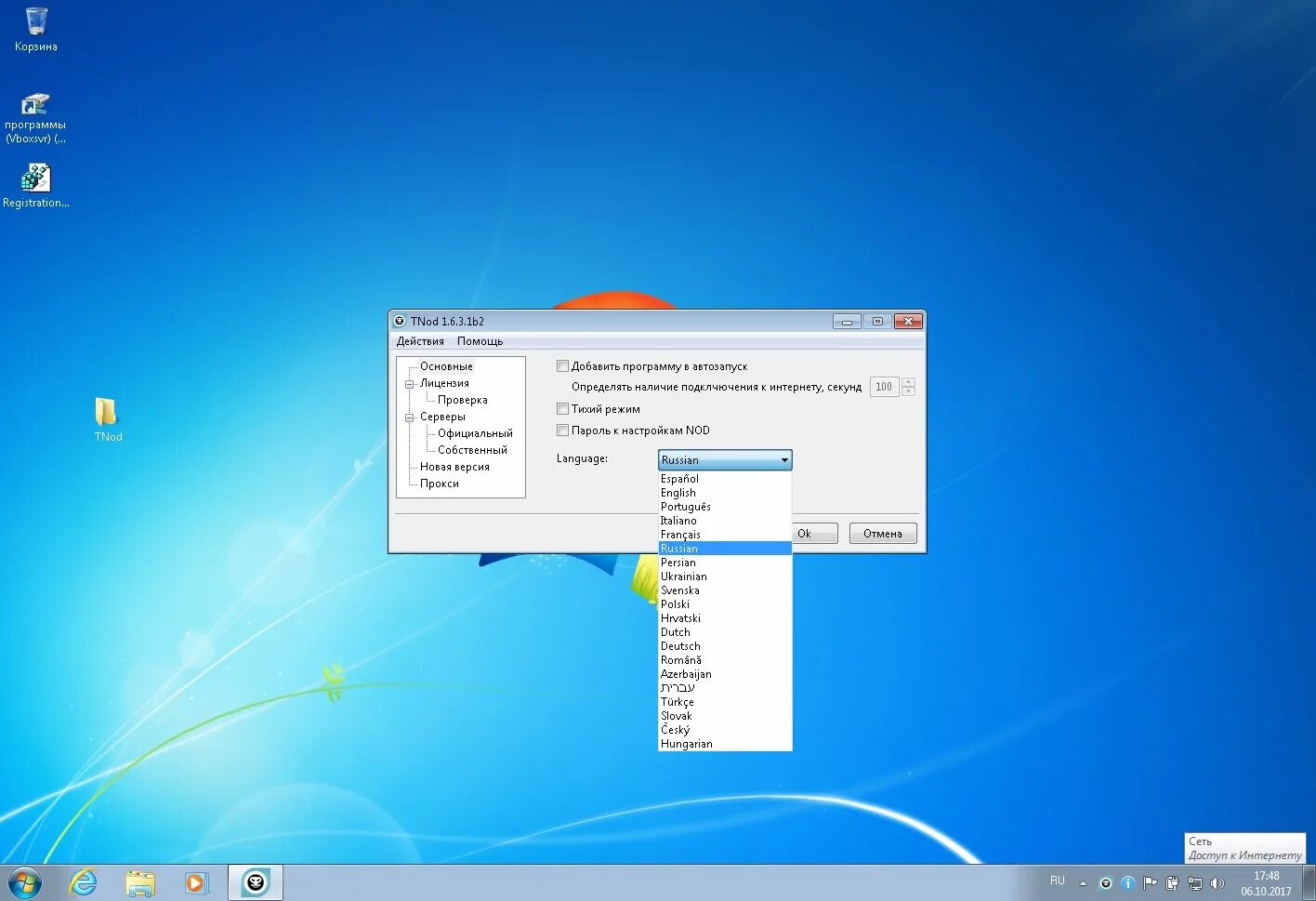1316x901 pixels.
Task: Open the Действия menu
Action: click(420, 341)
